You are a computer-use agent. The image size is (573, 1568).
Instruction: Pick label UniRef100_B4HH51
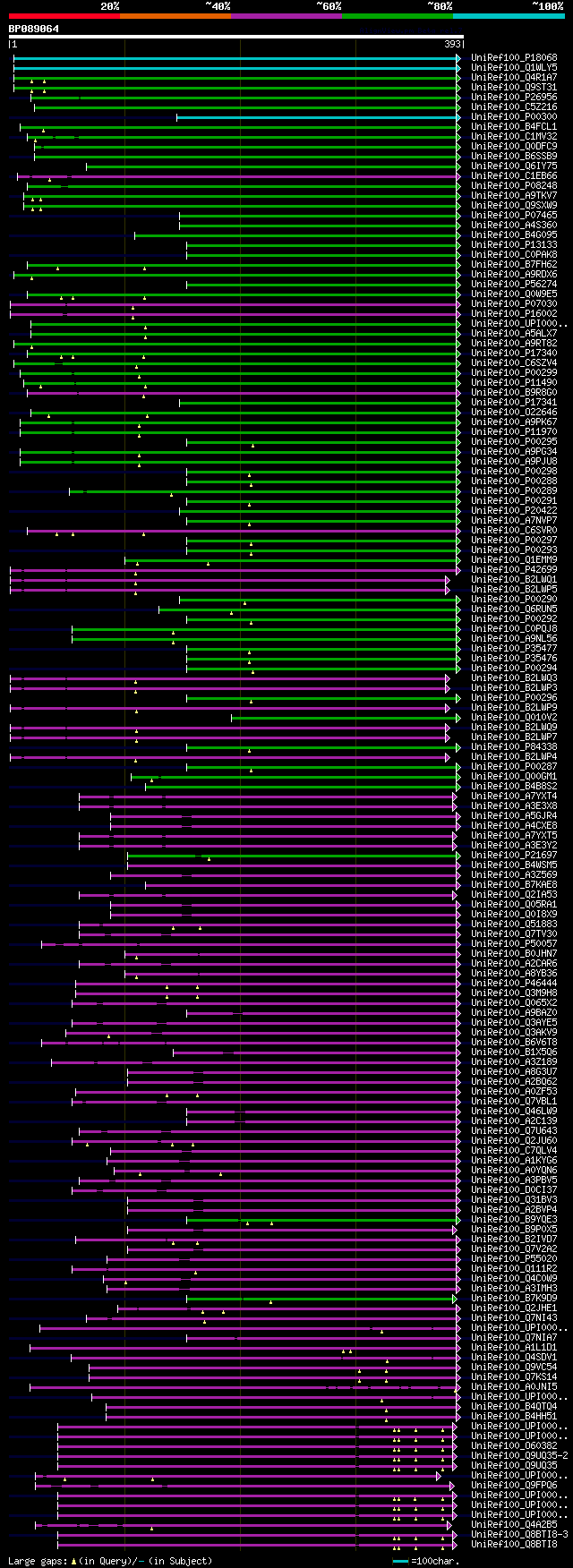point(514,1416)
